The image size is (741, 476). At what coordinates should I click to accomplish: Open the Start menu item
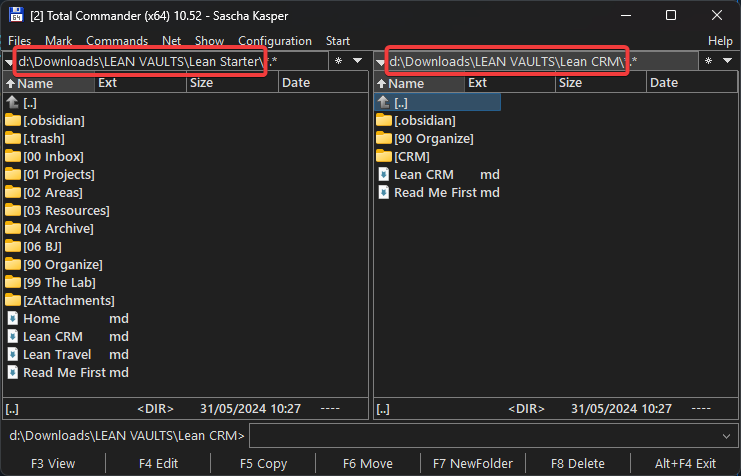click(x=338, y=41)
